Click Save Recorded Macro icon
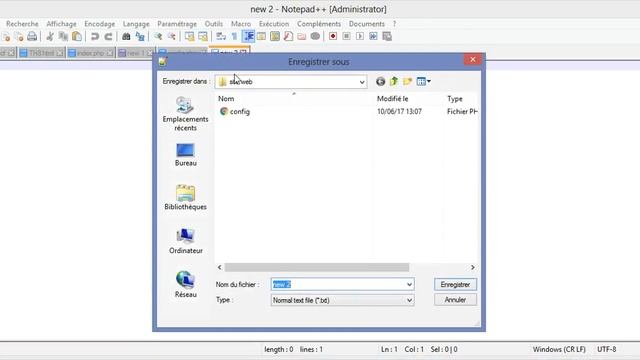This screenshot has width=640, height=360. (387, 37)
